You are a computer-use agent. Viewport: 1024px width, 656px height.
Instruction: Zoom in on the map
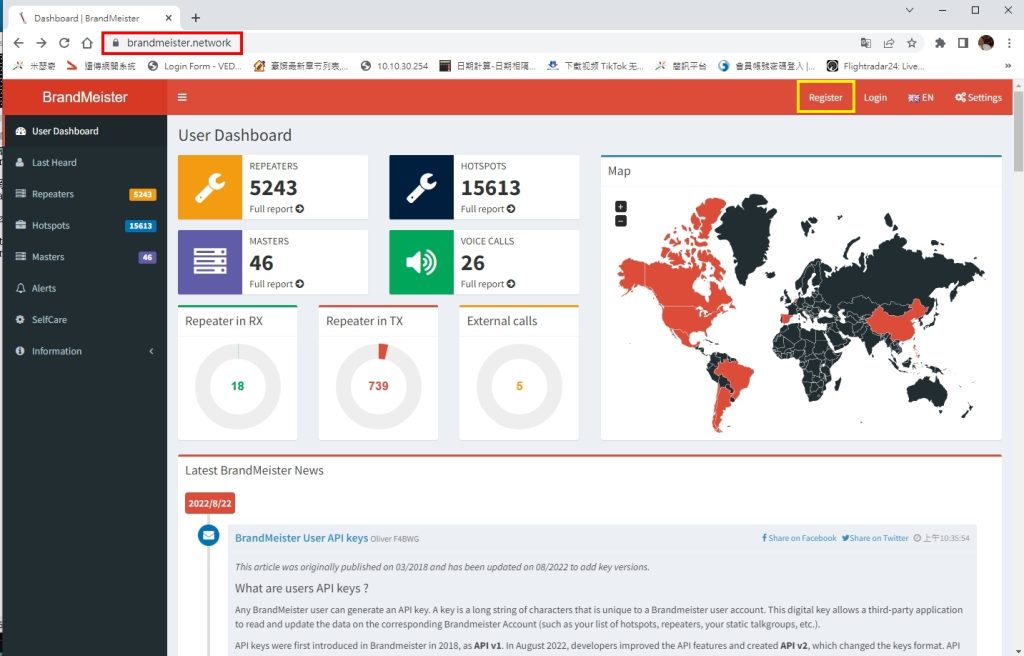click(621, 206)
